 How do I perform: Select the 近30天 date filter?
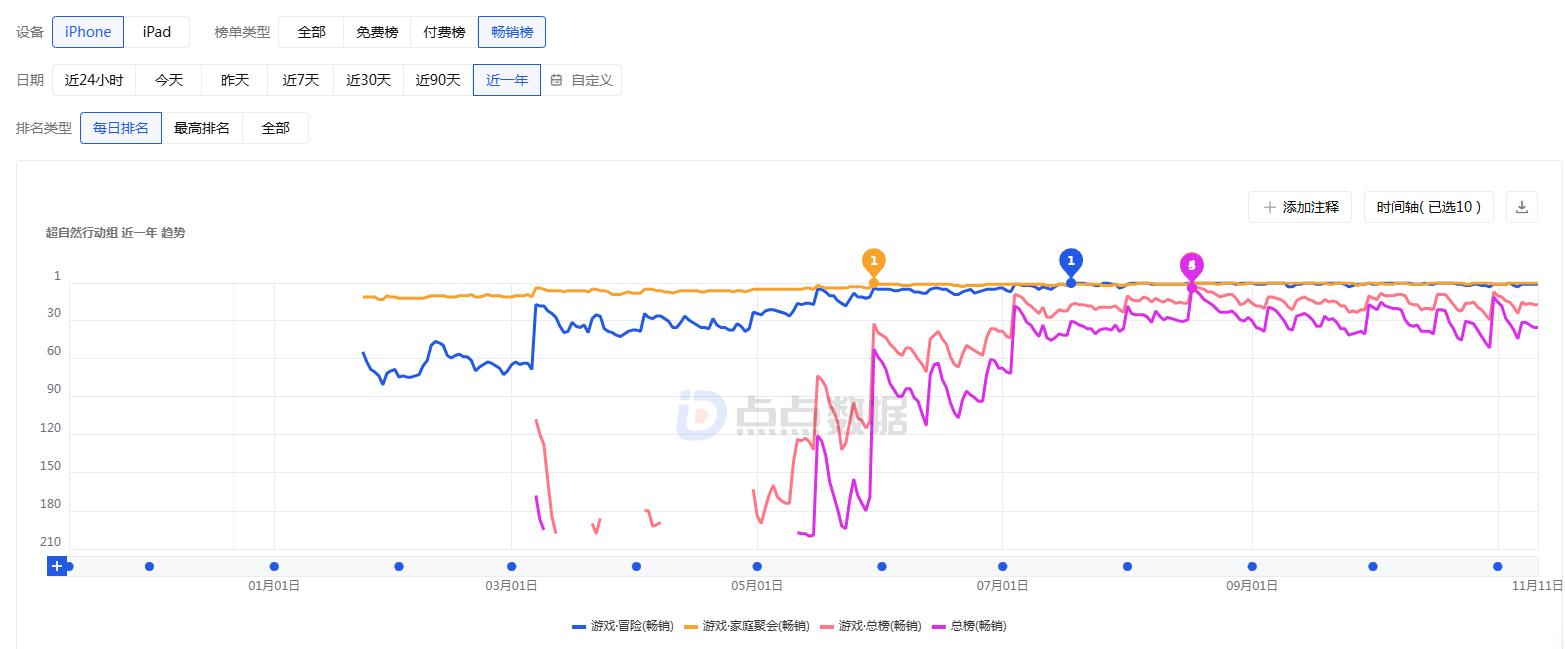368,80
